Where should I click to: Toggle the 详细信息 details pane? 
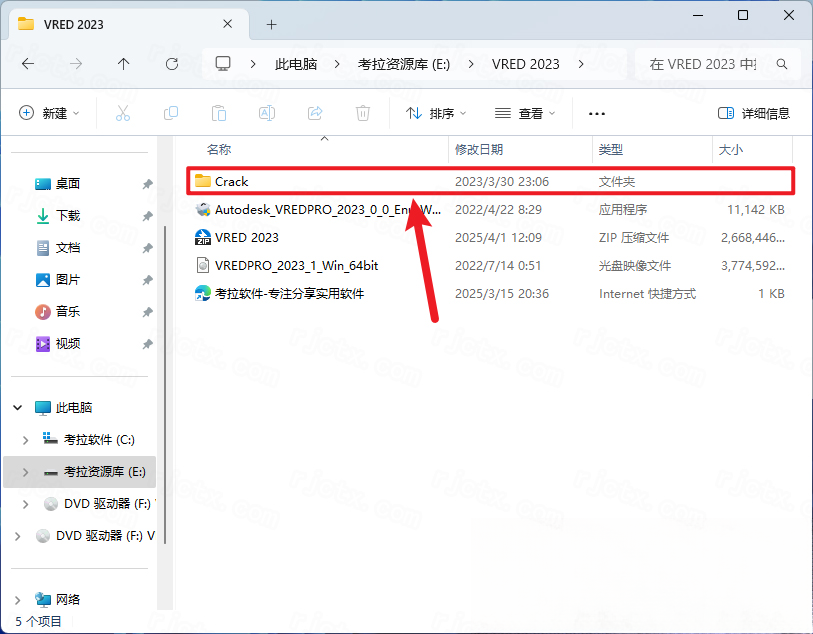click(753, 113)
